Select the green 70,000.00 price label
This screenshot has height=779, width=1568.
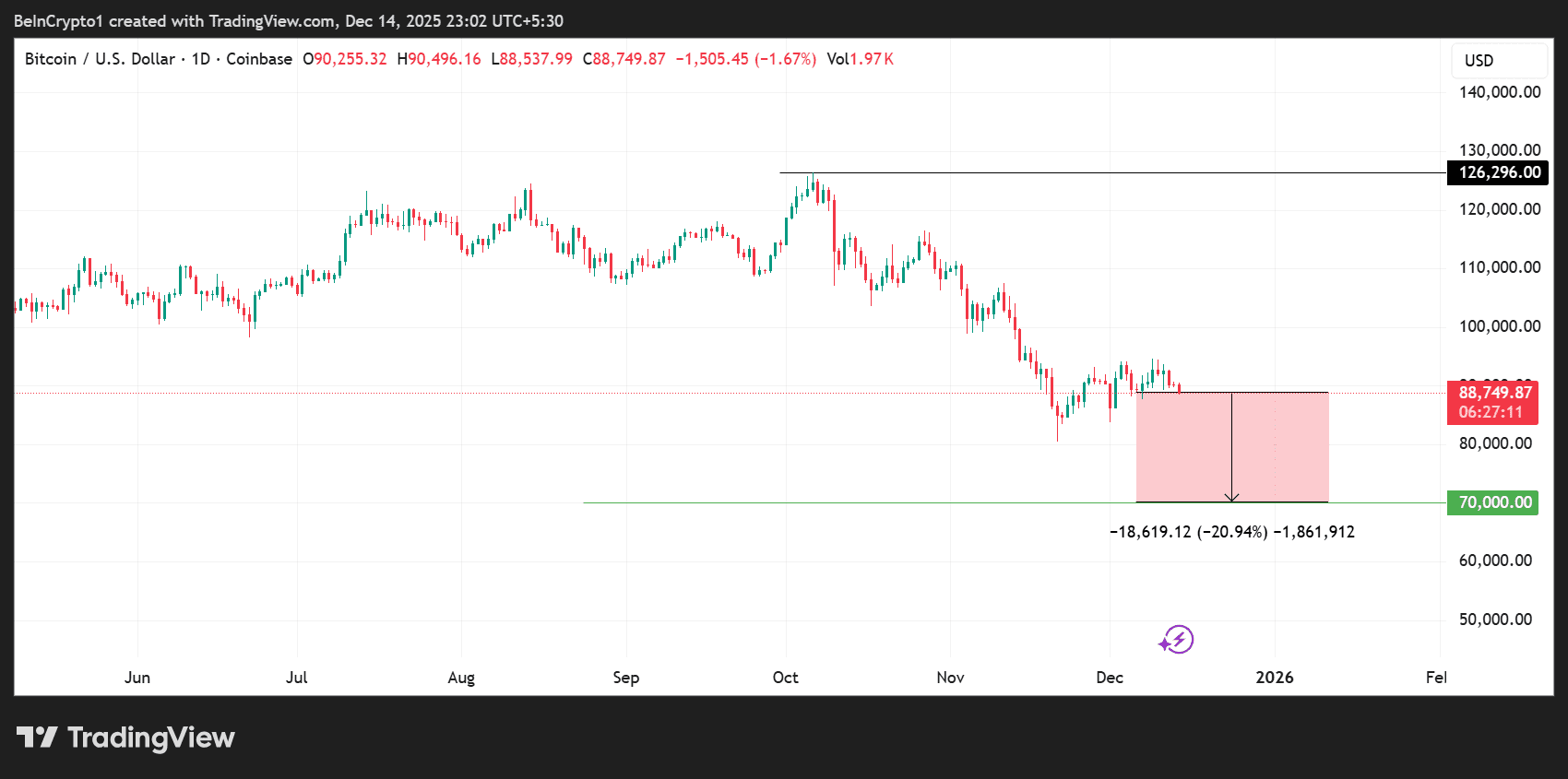point(1492,502)
